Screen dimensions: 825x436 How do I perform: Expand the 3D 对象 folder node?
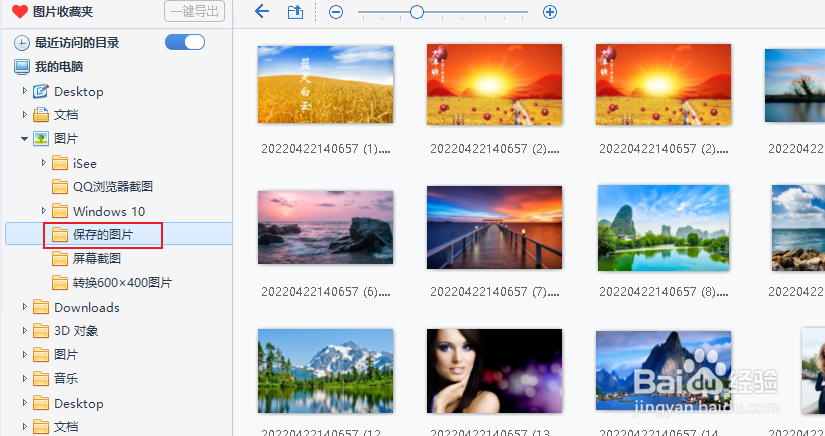point(24,330)
